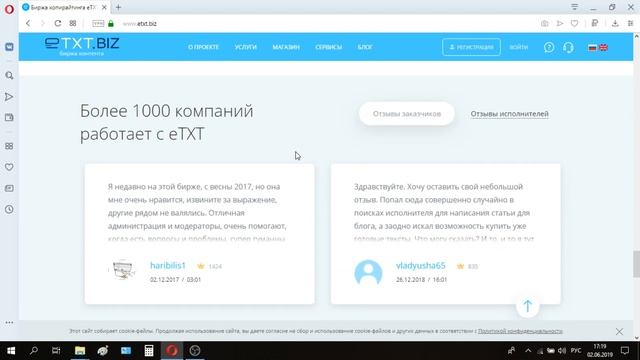Open bookmarks heart in the sidebar
Viewport: 640px width, 360px height.
9,167
